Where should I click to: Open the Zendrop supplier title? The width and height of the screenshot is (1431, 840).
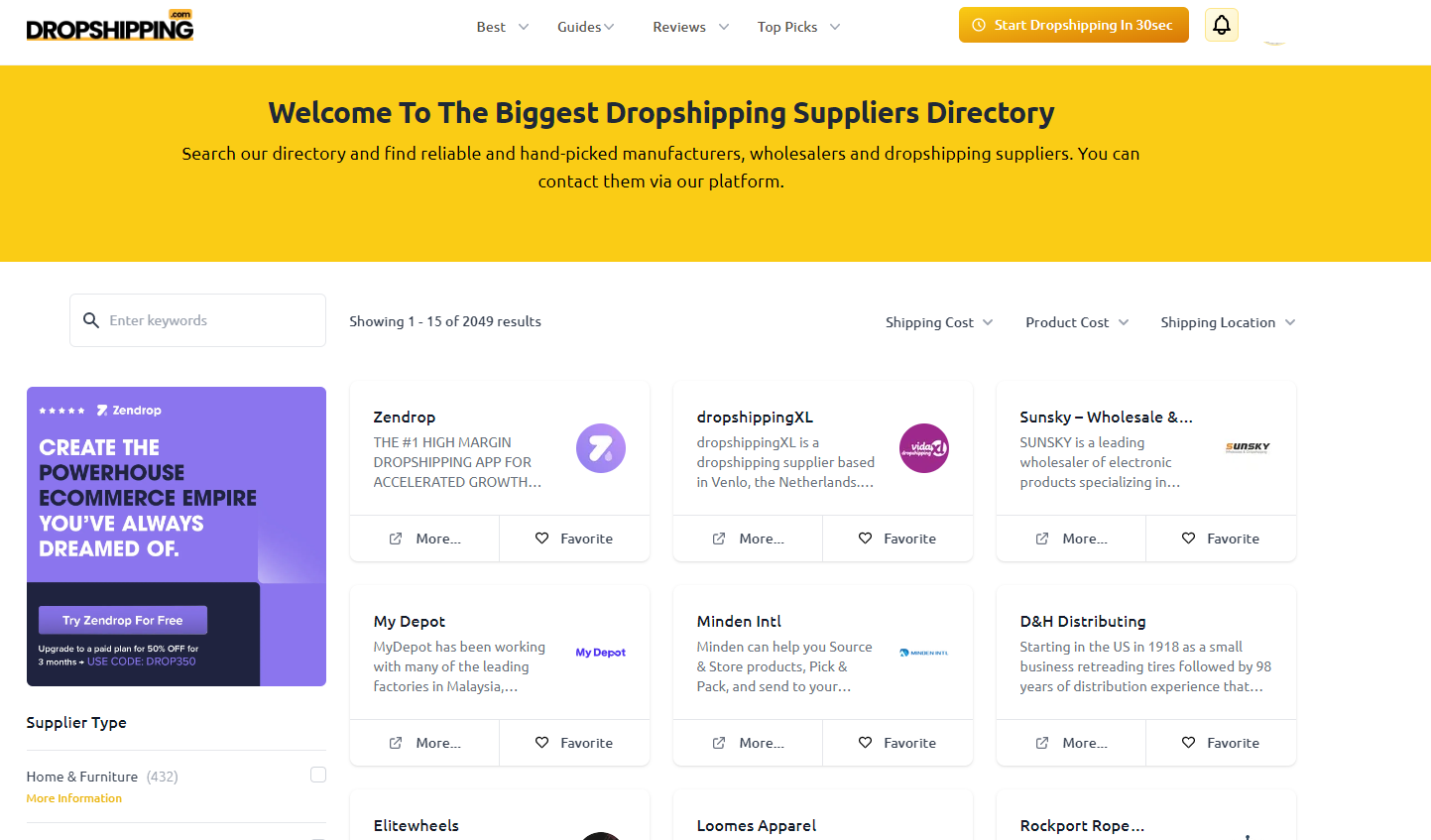(405, 418)
